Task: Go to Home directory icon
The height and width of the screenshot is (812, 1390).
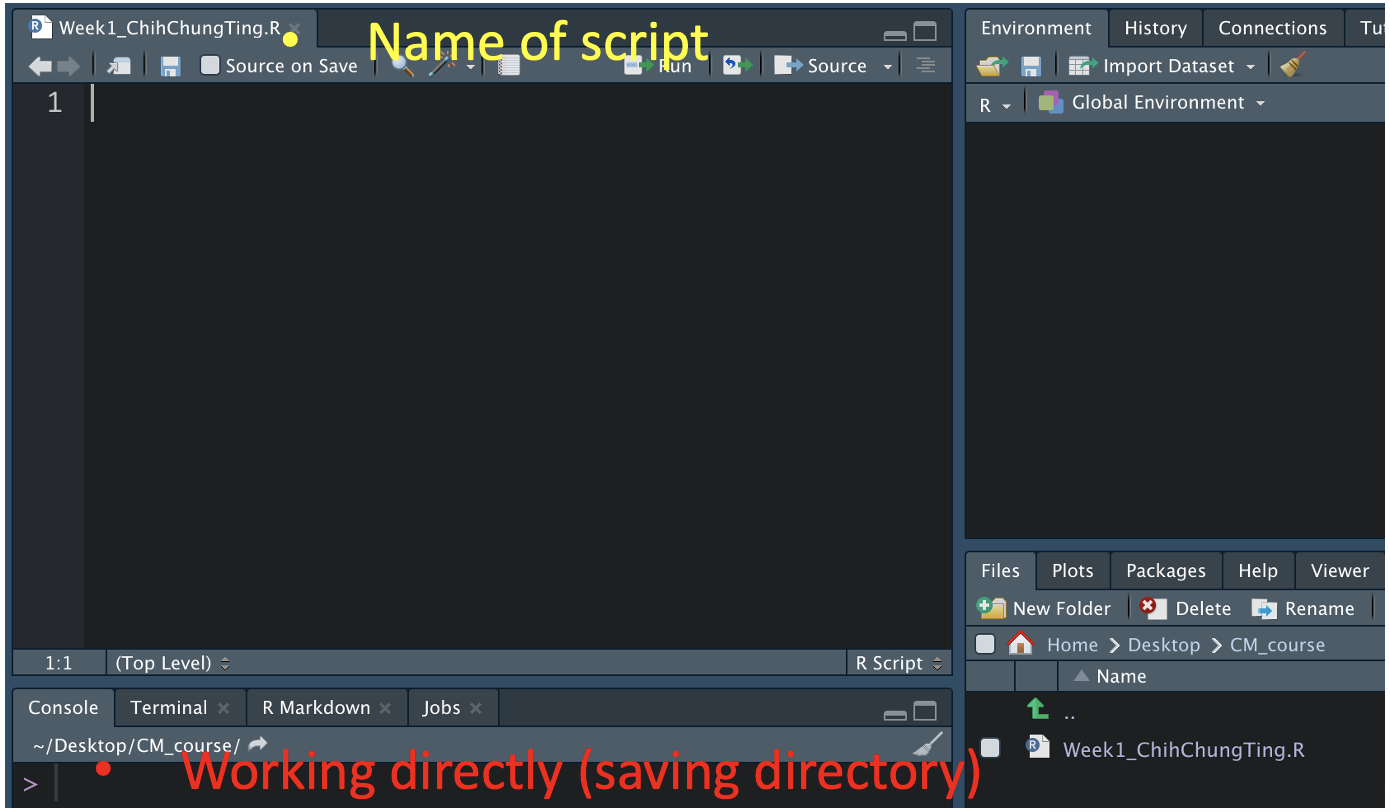Action: click(x=1020, y=644)
